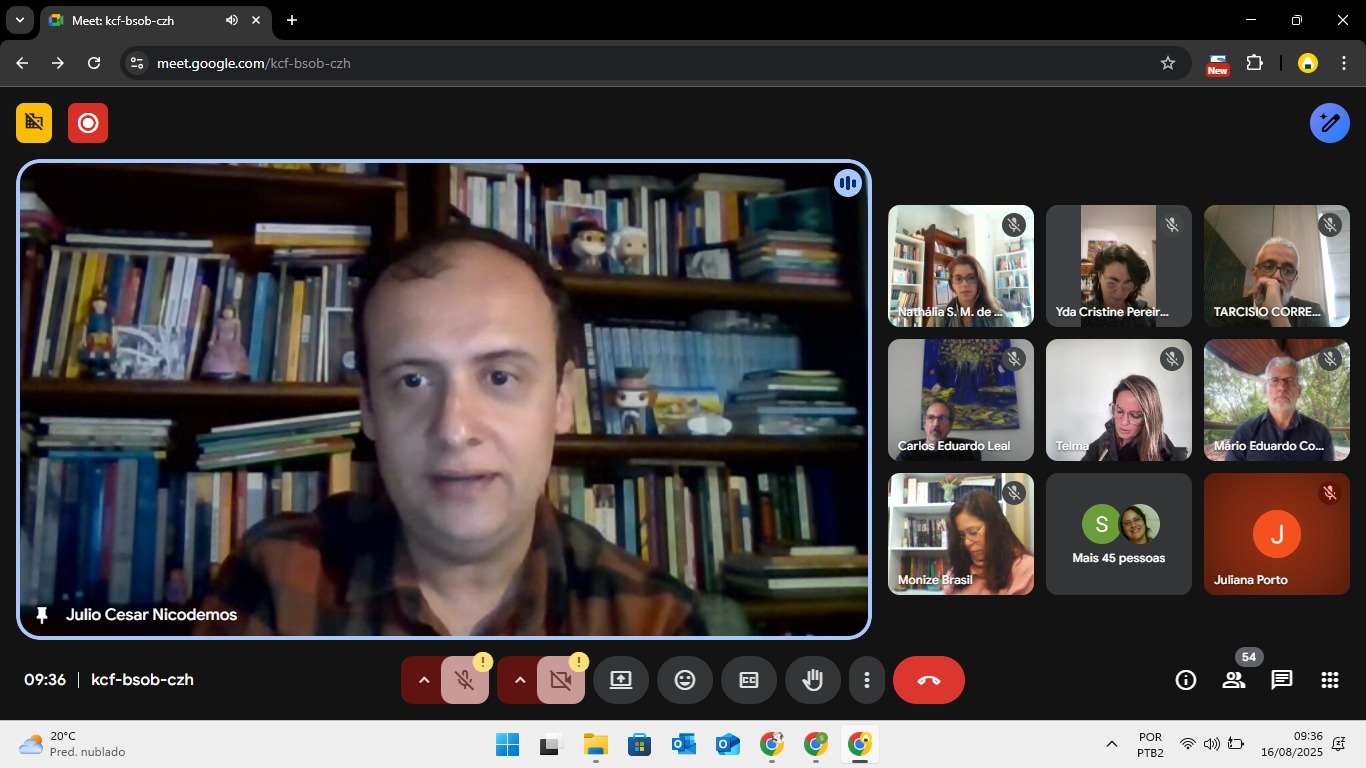Open the activities grid icon

pyautogui.click(x=1329, y=680)
